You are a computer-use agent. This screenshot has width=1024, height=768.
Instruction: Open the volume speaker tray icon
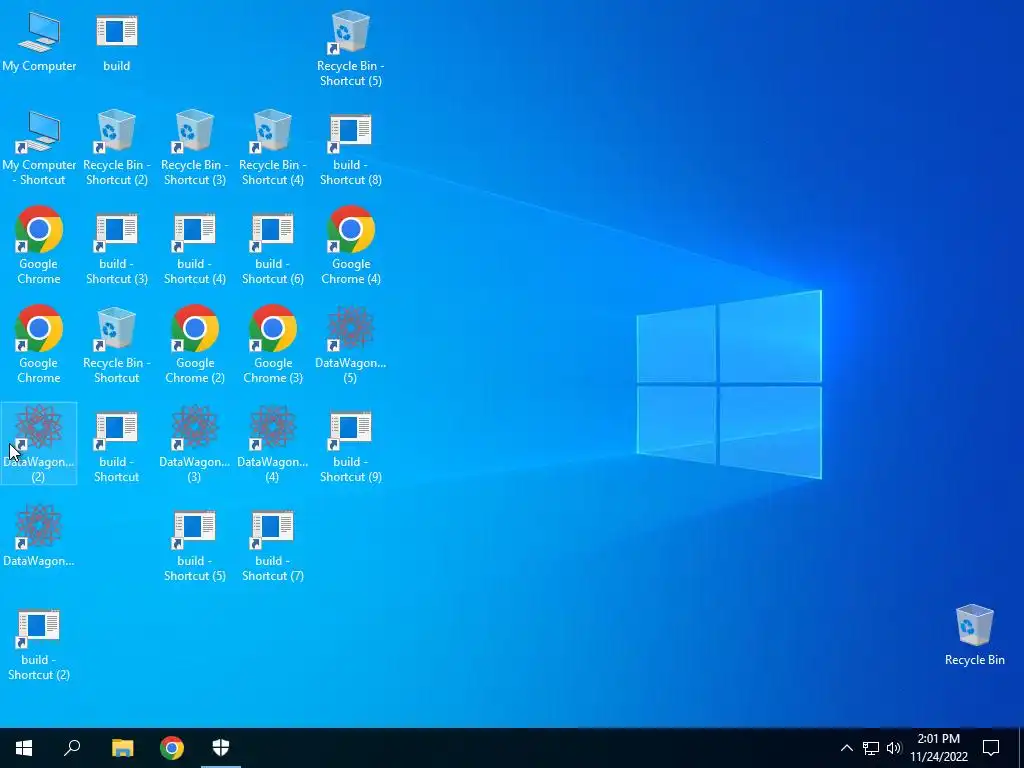[894, 748]
